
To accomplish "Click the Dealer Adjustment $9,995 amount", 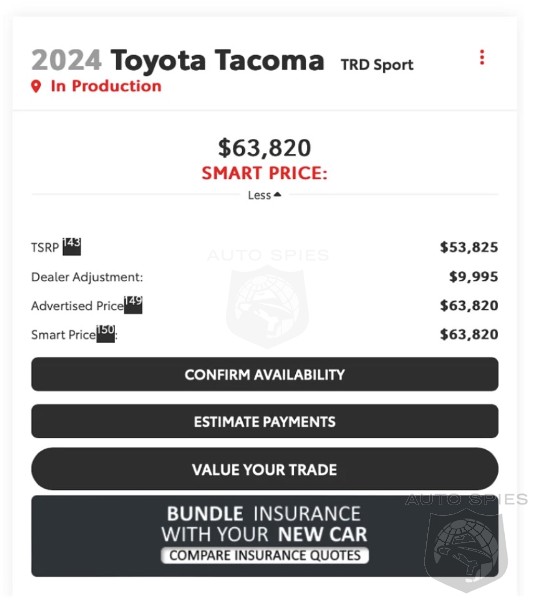I will [474, 276].
